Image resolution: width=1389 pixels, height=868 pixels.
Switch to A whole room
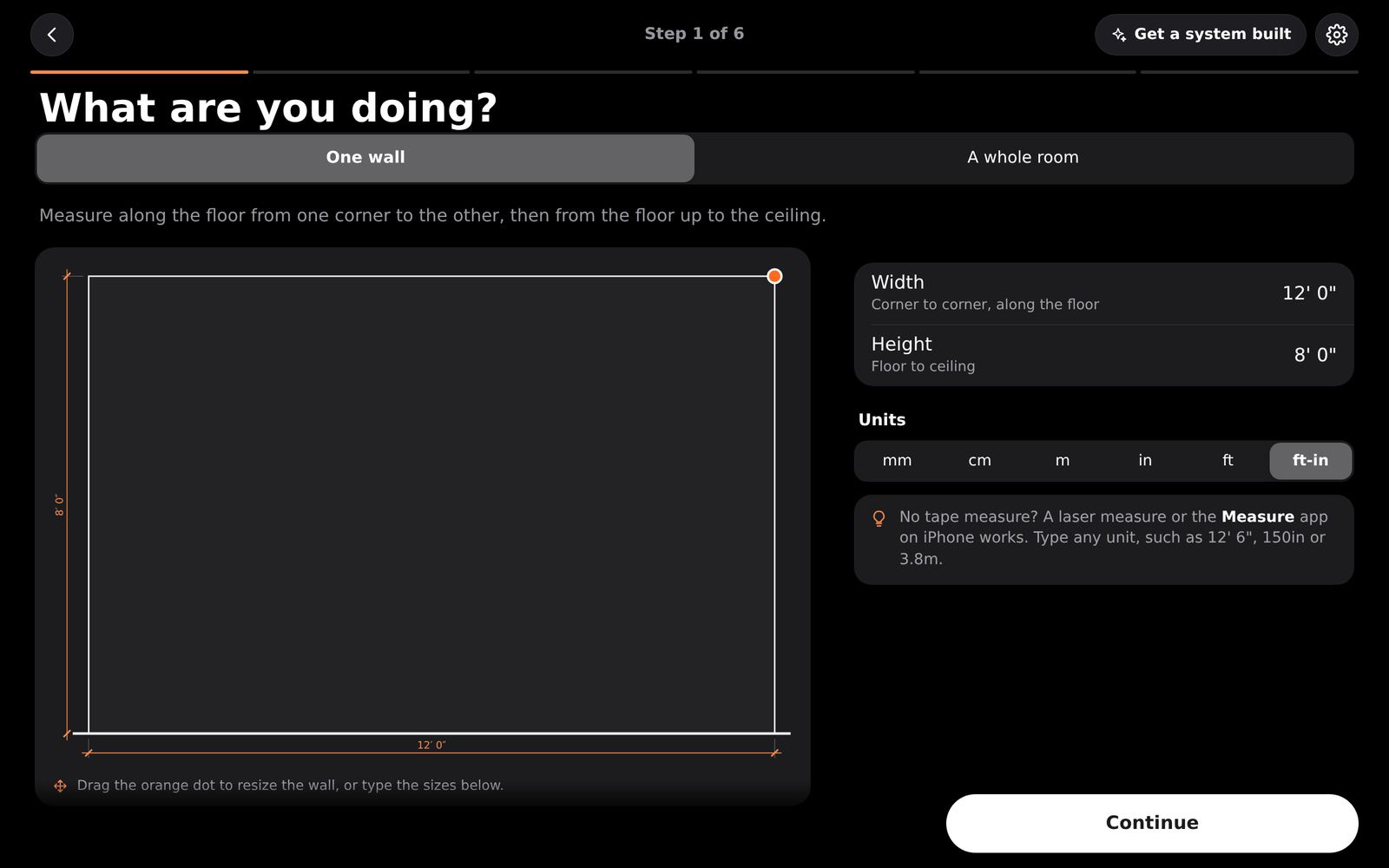[x=1023, y=158]
